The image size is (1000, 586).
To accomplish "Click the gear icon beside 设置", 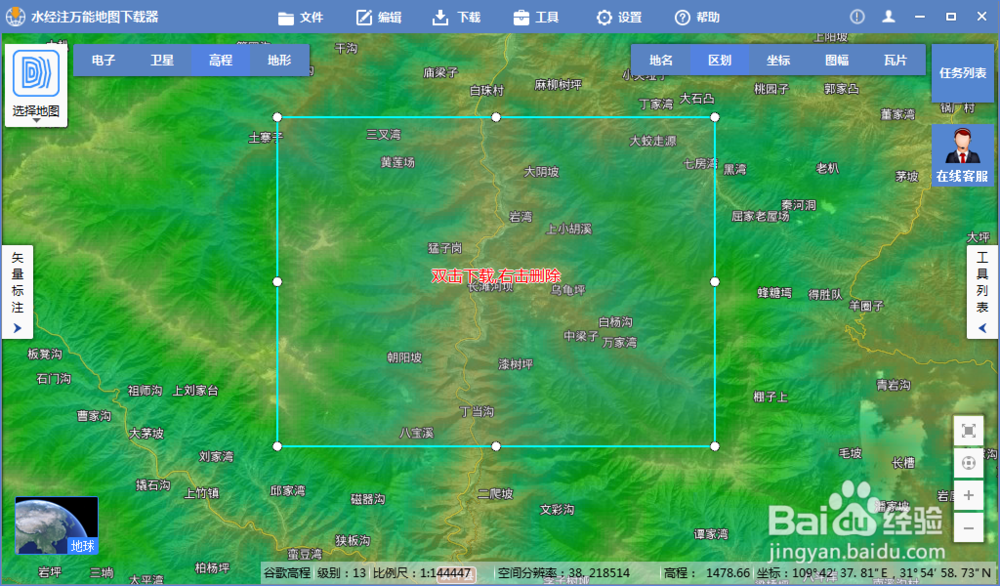I will (603, 17).
